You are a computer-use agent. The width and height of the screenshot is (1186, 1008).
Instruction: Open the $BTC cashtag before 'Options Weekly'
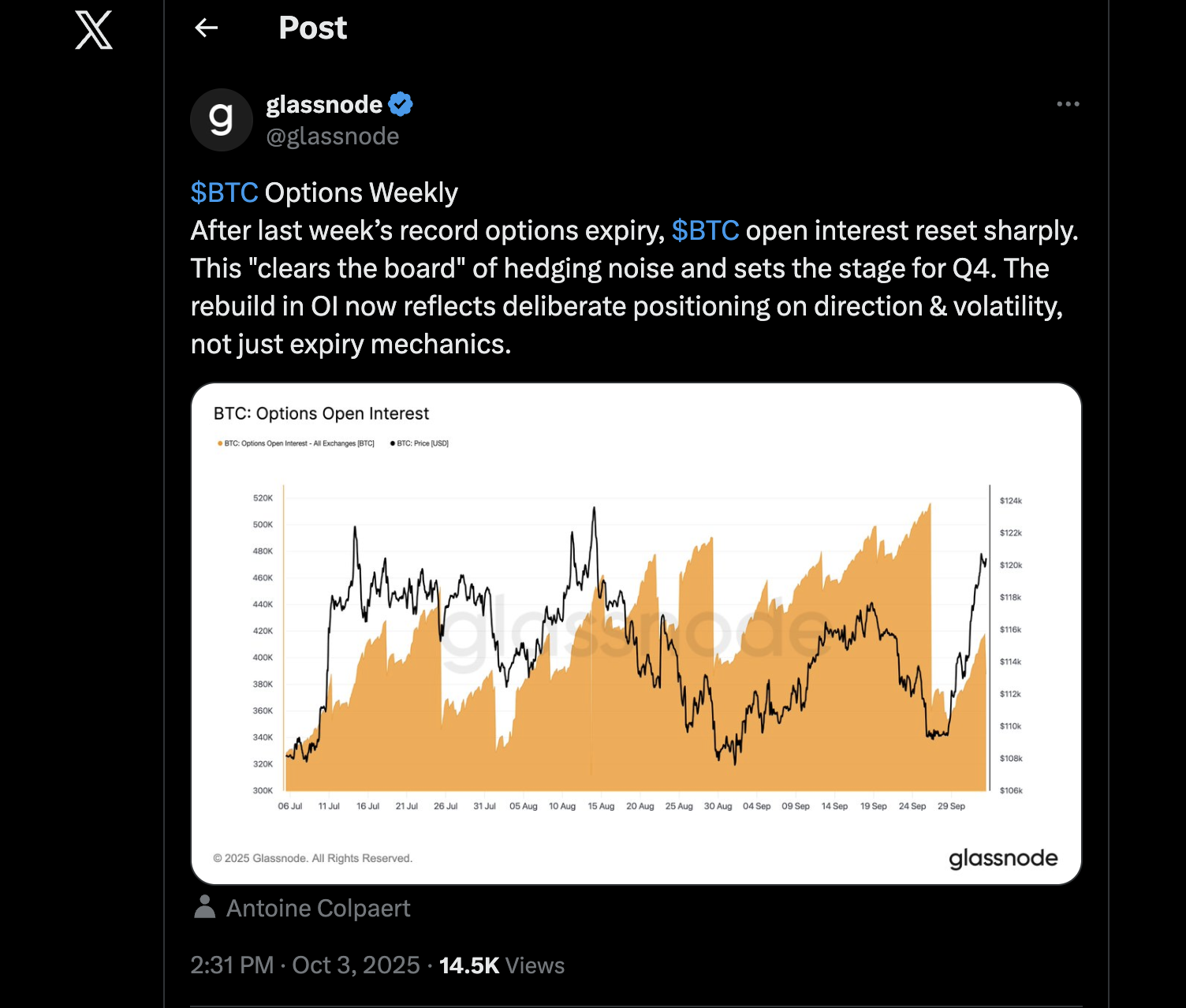click(225, 192)
